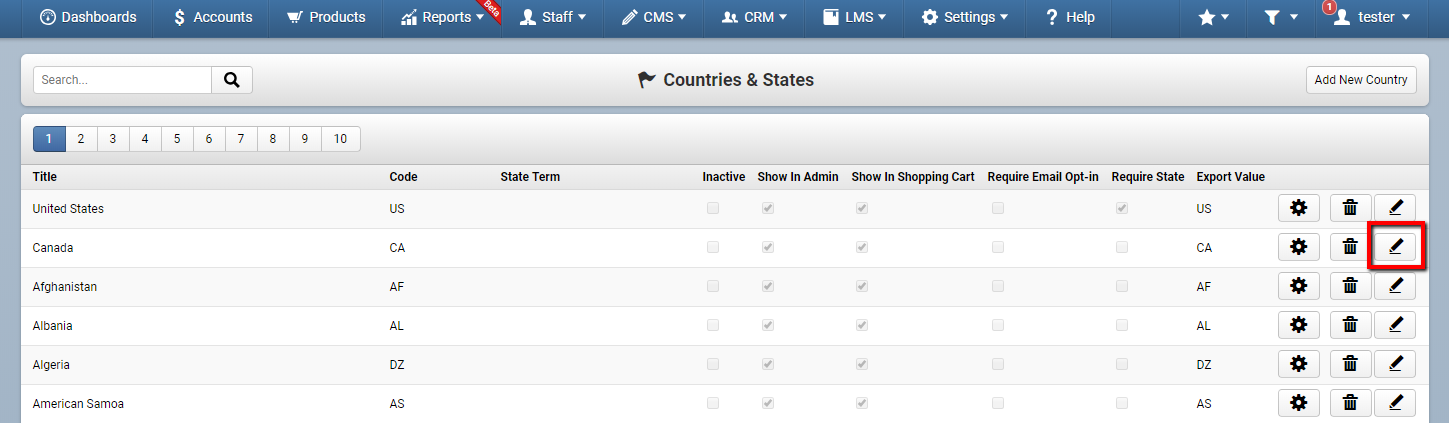Viewport: 1449px width, 423px height.
Task: Go to the Dashboards menu item
Action: click(x=87, y=17)
